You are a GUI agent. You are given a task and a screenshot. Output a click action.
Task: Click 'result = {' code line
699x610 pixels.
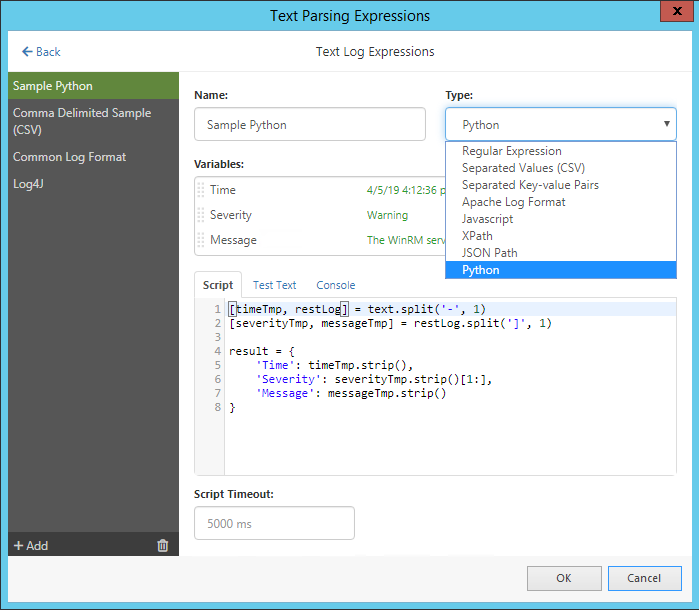pos(262,351)
